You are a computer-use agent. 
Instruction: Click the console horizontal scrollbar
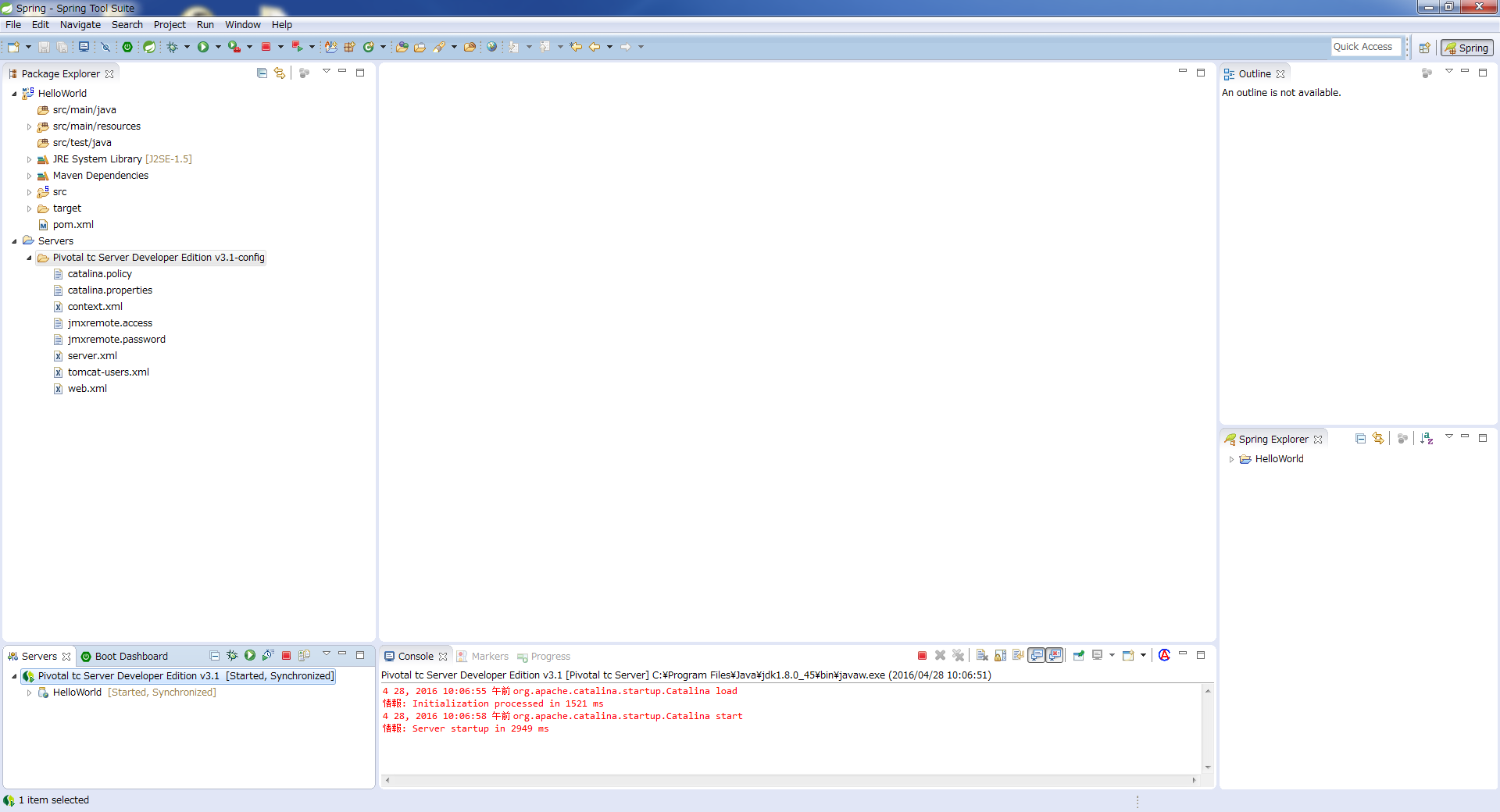click(x=789, y=780)
